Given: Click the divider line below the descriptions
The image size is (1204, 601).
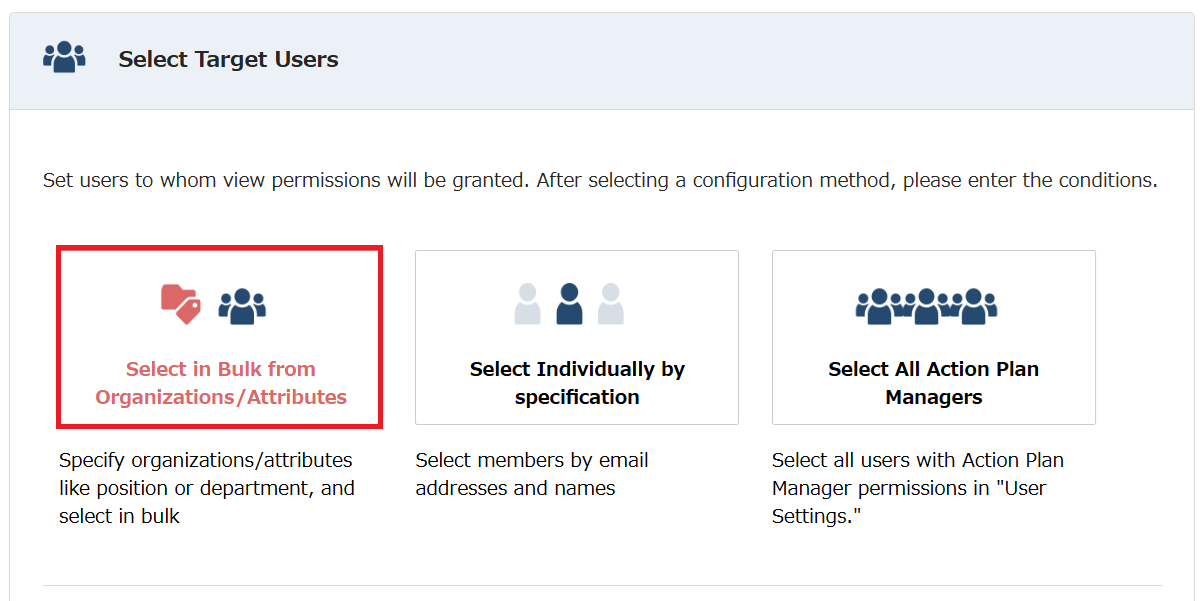Looking at the screenshot, I should pos(602,585).
